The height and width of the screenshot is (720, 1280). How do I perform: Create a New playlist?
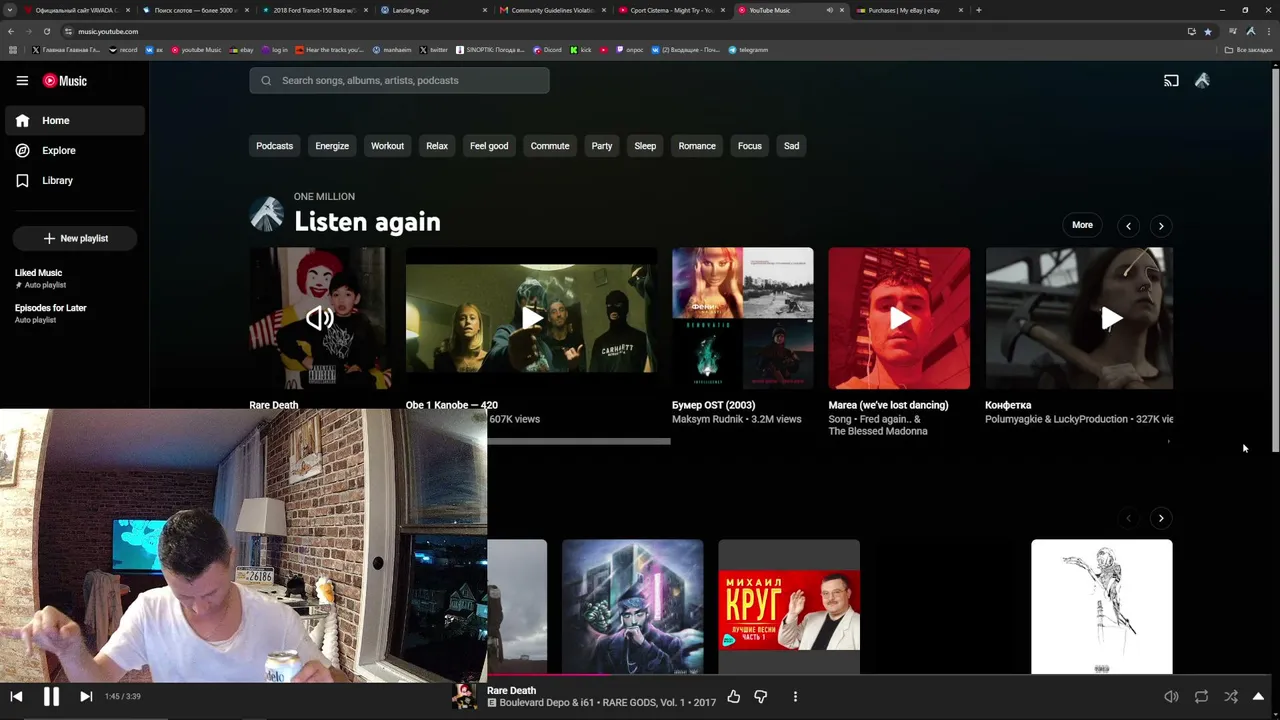(x=75, y=239)
